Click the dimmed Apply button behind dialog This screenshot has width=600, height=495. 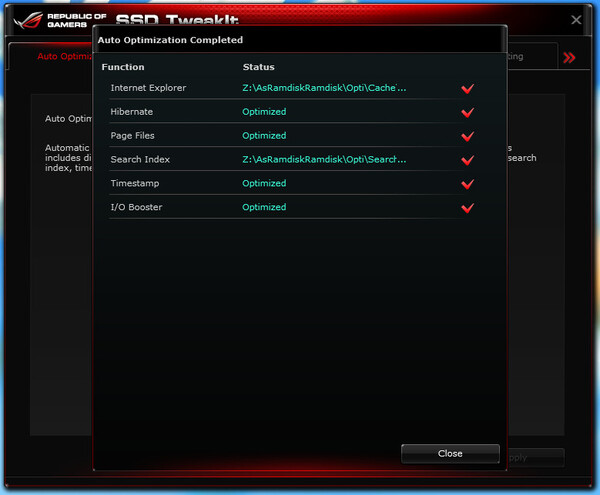536,458
